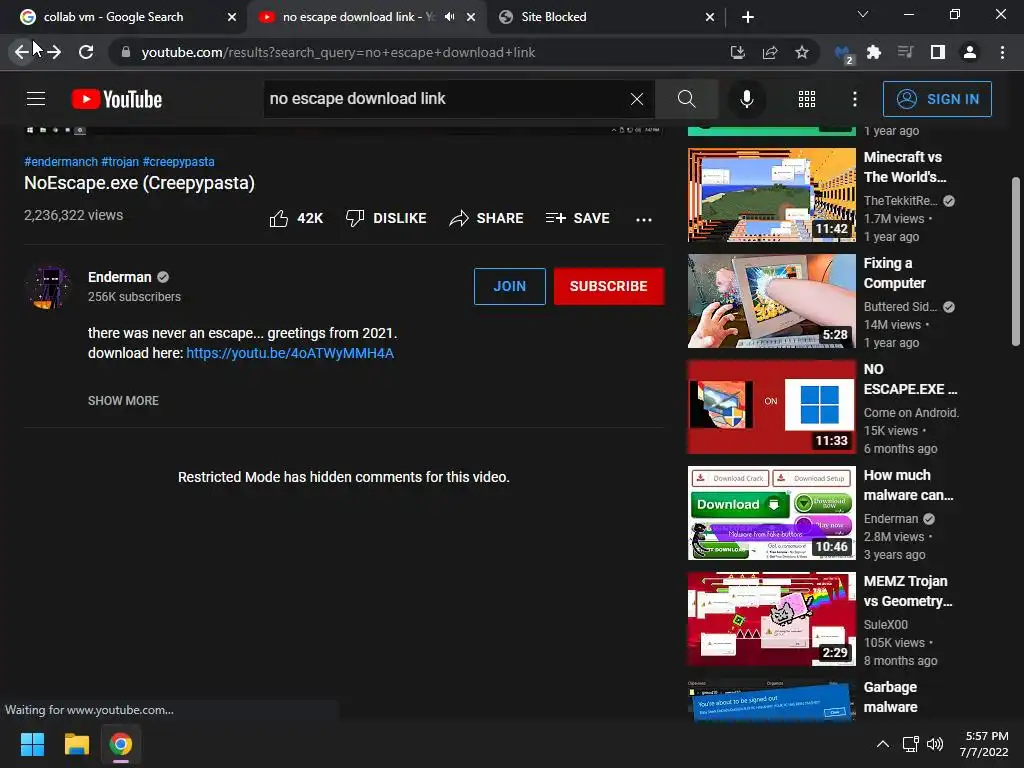
Task: Open the #creepypasta hashtag
Action: (178, 161)
